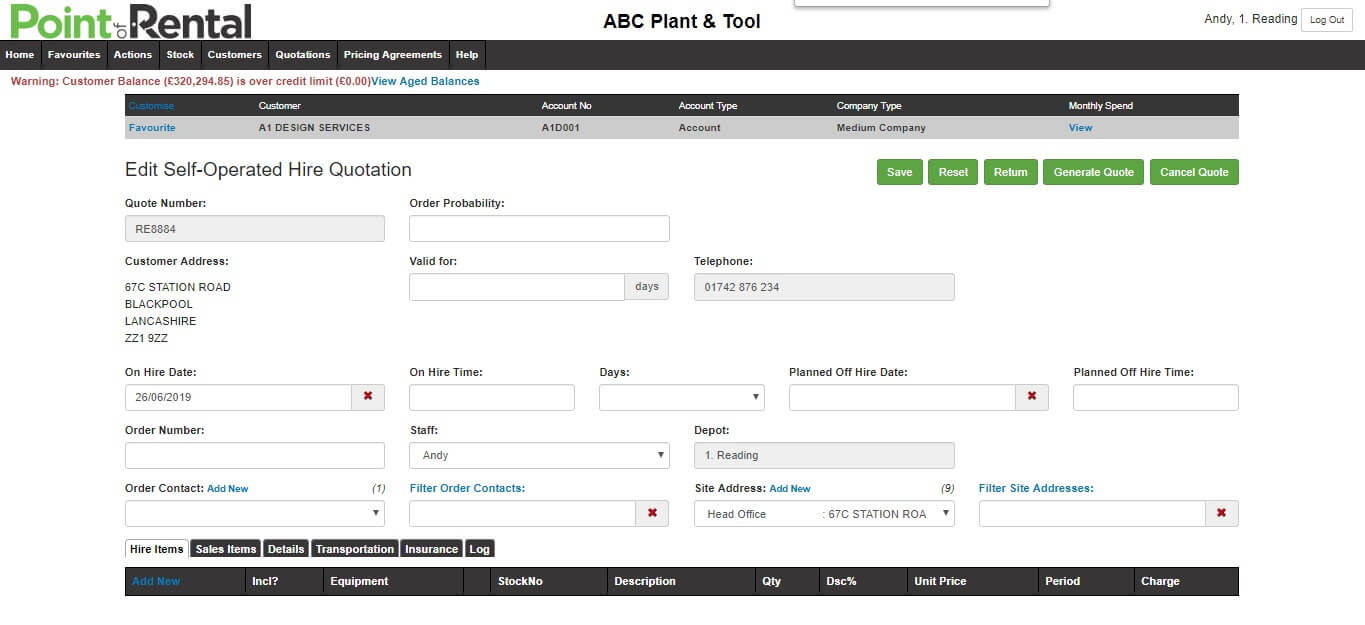This screenshot has width=1365, height=625.
Task: Clear the On Hire Date field
Action: click(368, 397)
